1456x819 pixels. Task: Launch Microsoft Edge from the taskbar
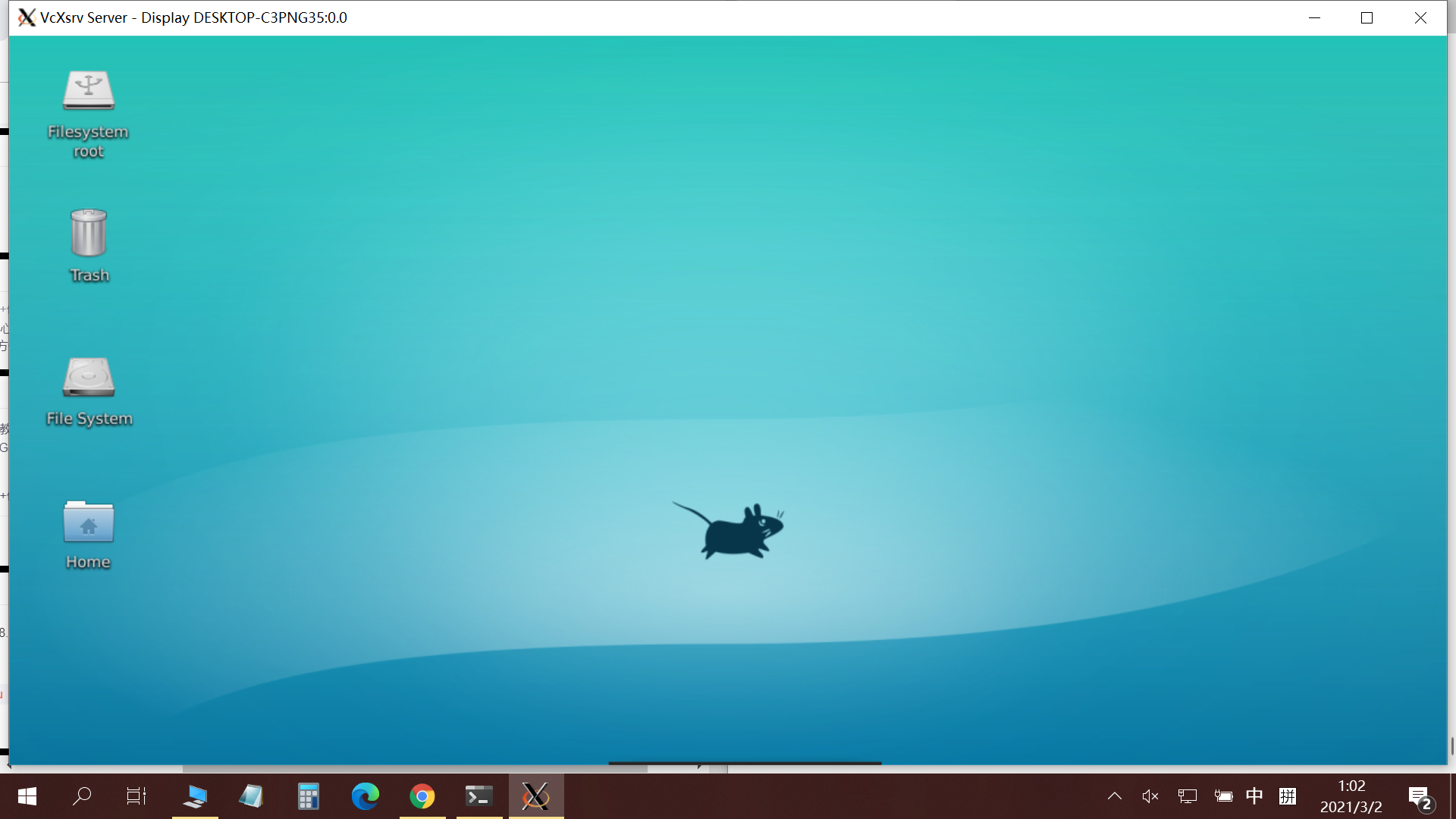click(365, 796)
